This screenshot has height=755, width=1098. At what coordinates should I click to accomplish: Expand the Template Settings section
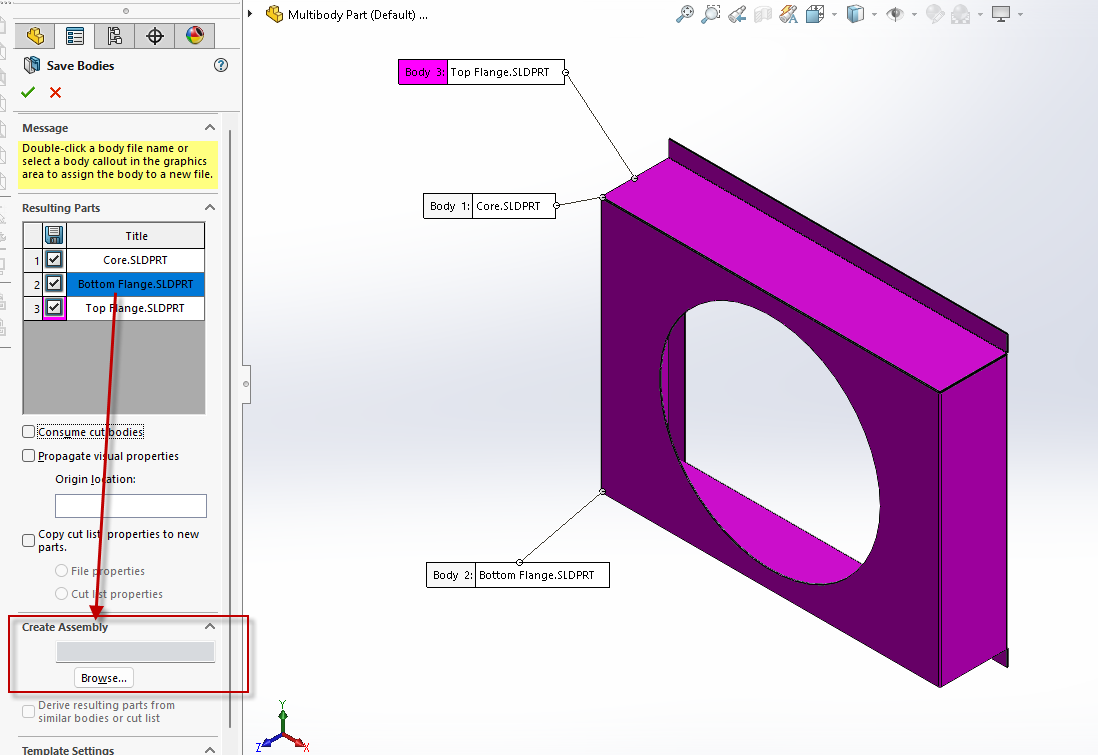[x=209, y=749]
